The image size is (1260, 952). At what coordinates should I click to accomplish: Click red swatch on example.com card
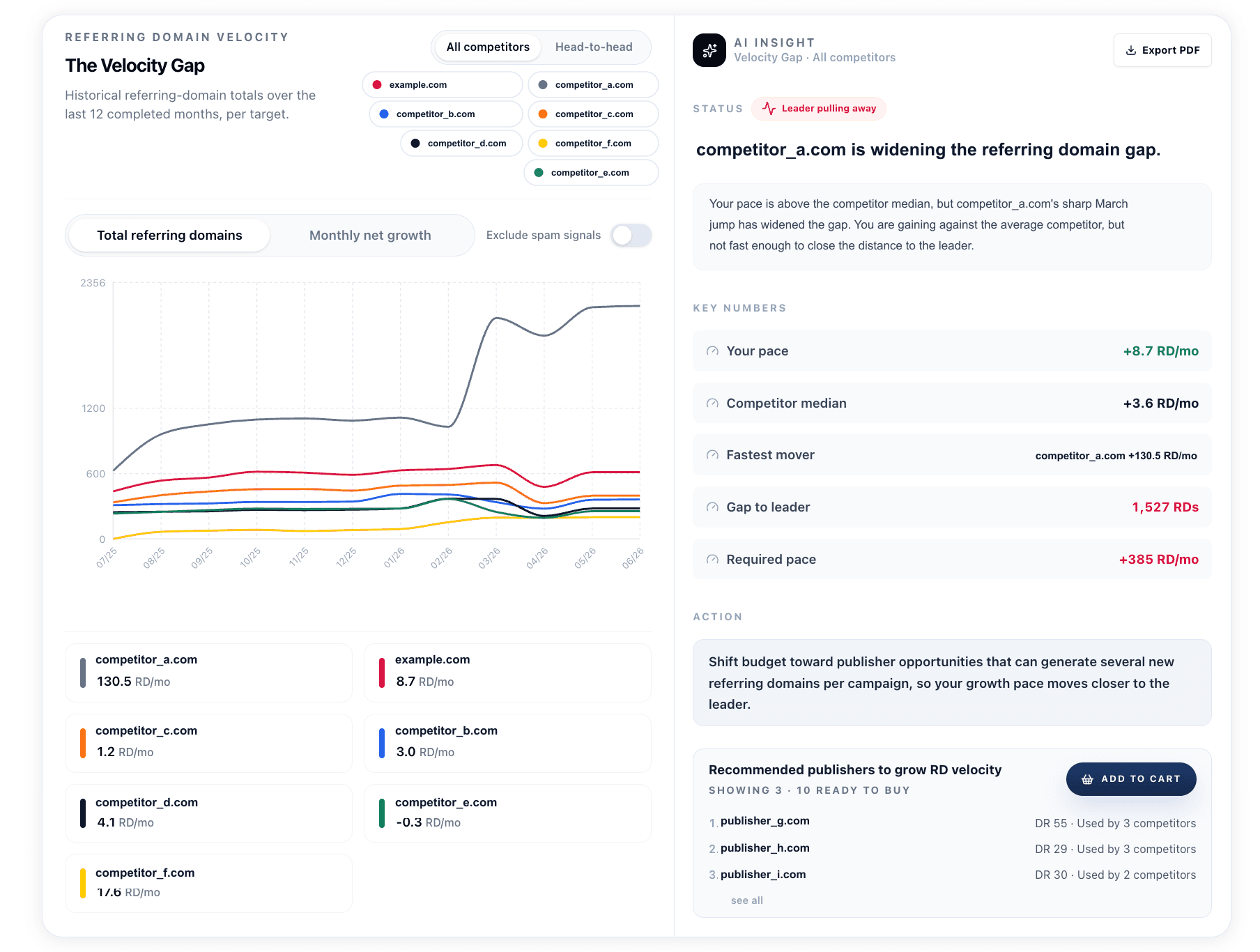point(382,673)
